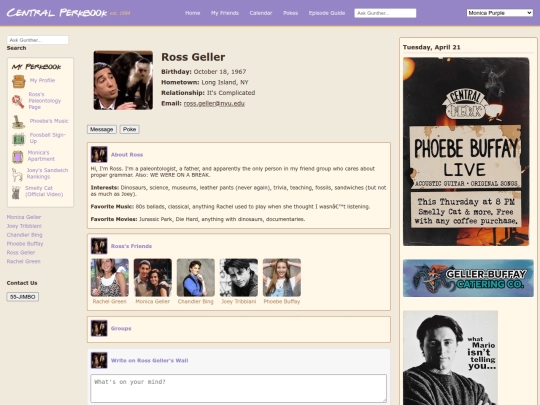The width and height of the screenshot is (540, 405).
Task: Click the Rachel Green name under her photo
Action: click(110, 301)
